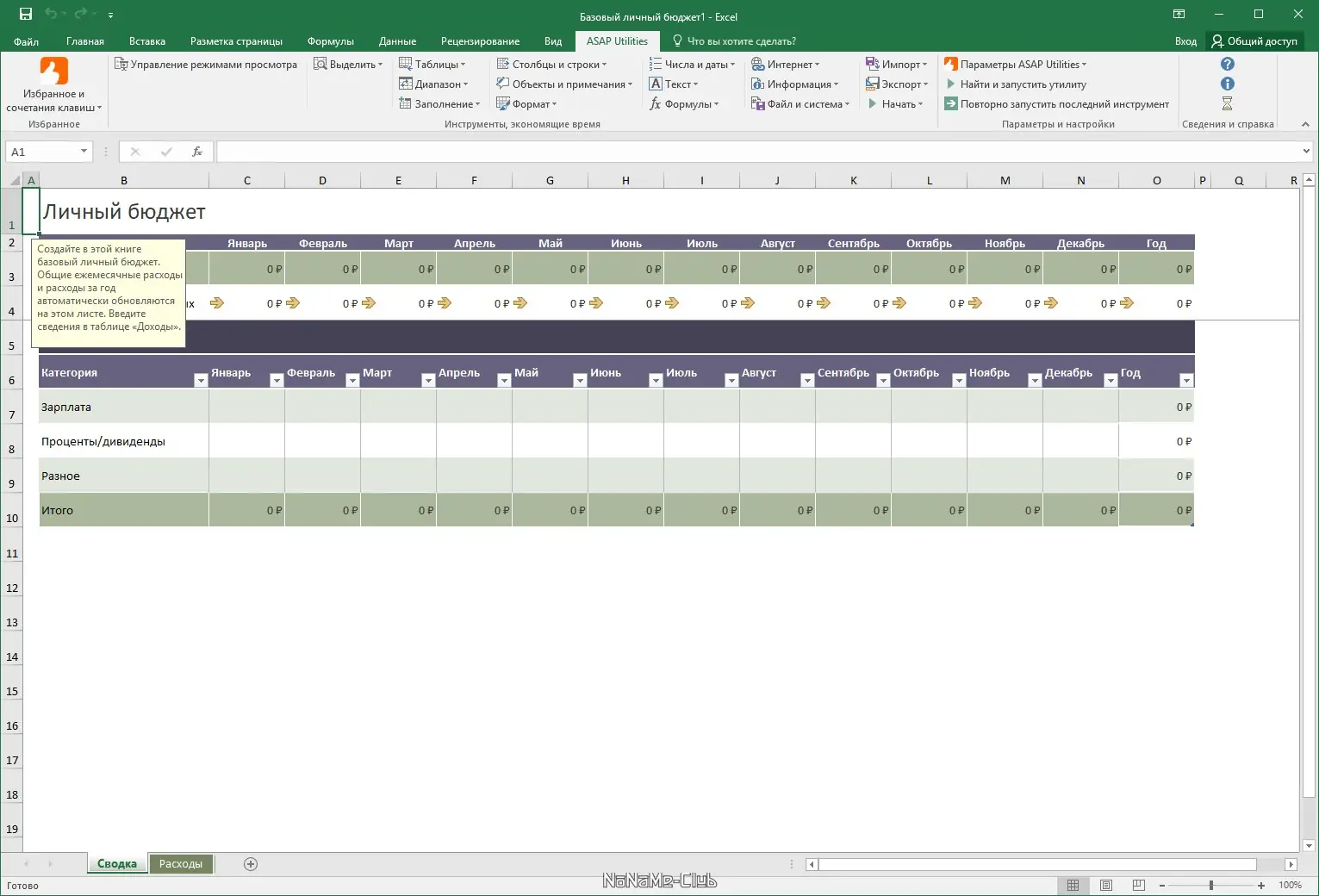Viewport: 1319px width, 896px height.
Task: Open the Интернет tools icon
Action: coord(757,64)
